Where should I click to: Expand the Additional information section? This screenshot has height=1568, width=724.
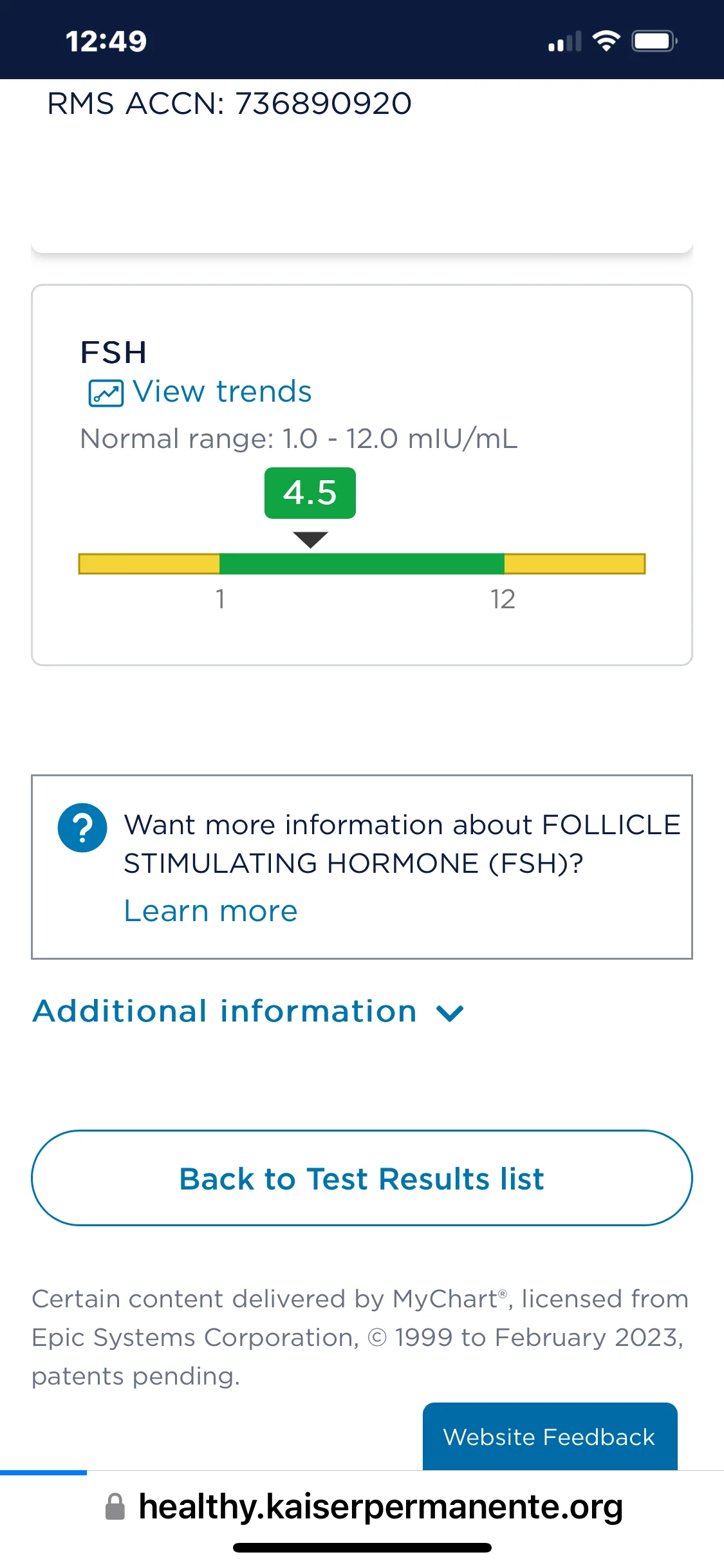point(248,1011)
